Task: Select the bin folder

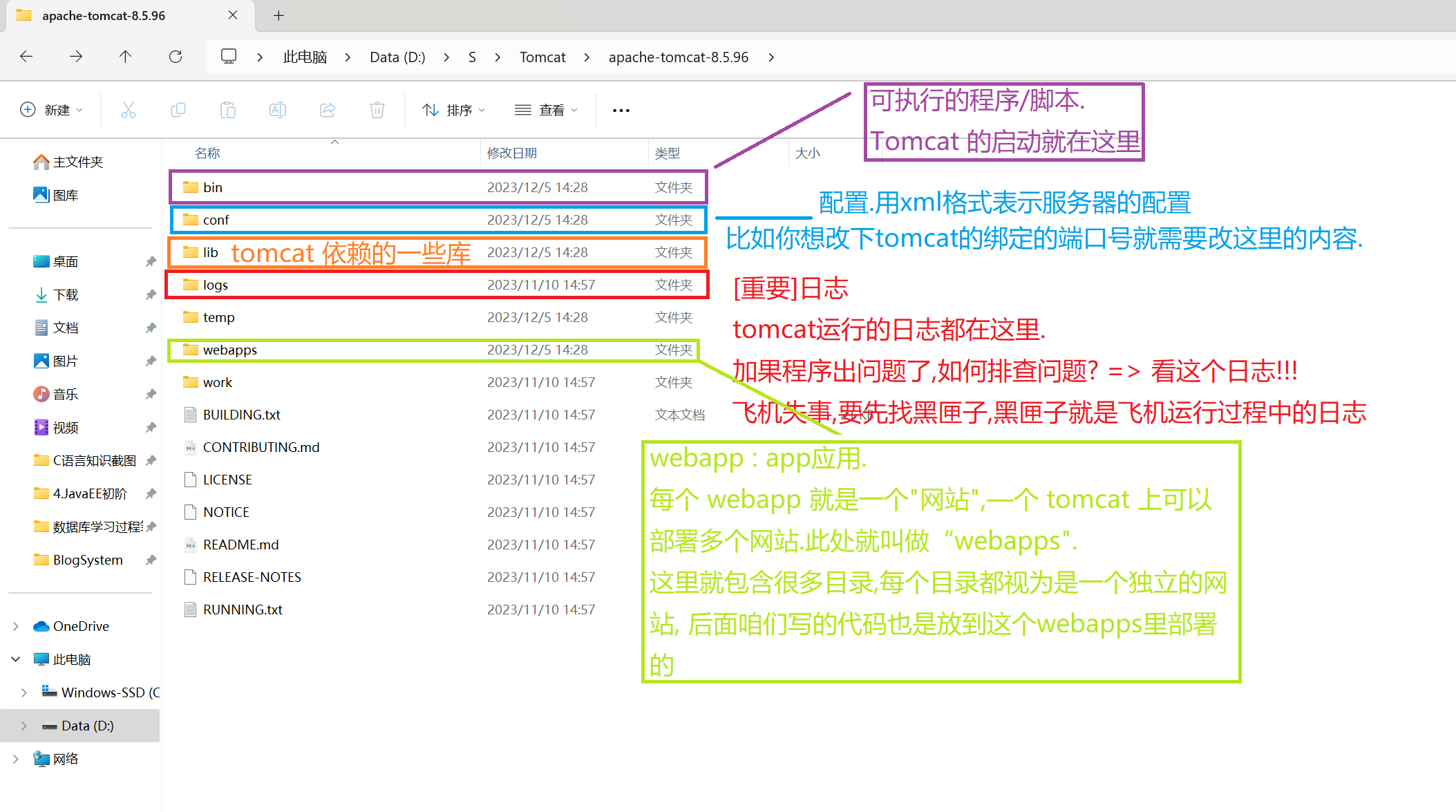Action: (438, 187)
